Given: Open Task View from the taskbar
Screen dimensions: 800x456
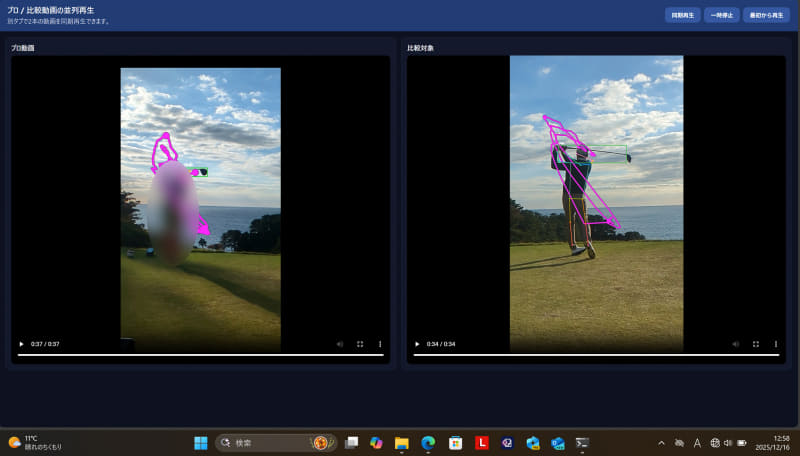Looking at the screenshot, I should tap(351, 443).
